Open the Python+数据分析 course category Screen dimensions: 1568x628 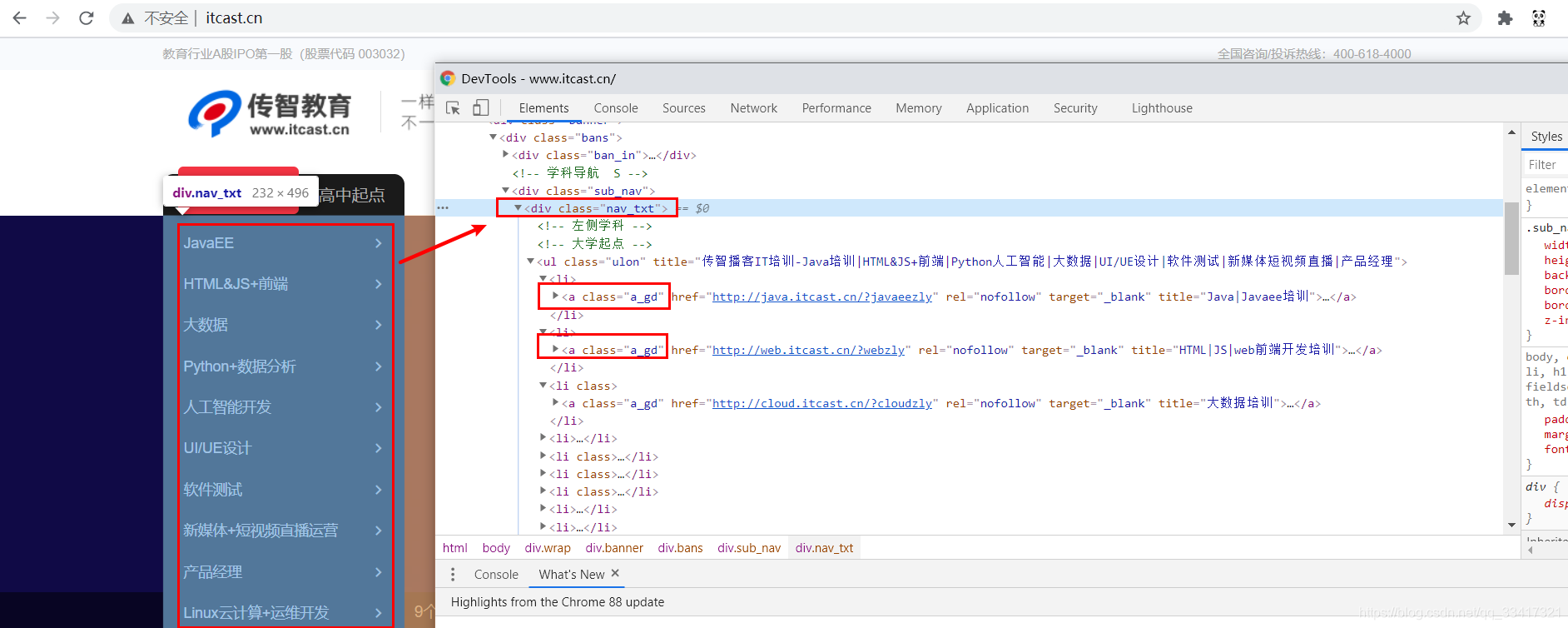pos(284,366)
